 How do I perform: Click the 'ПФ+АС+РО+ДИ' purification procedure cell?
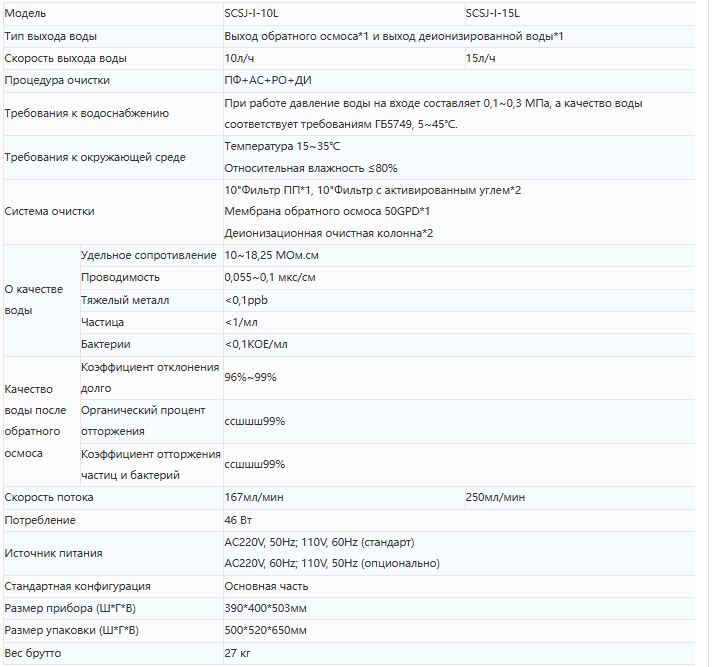267,80
